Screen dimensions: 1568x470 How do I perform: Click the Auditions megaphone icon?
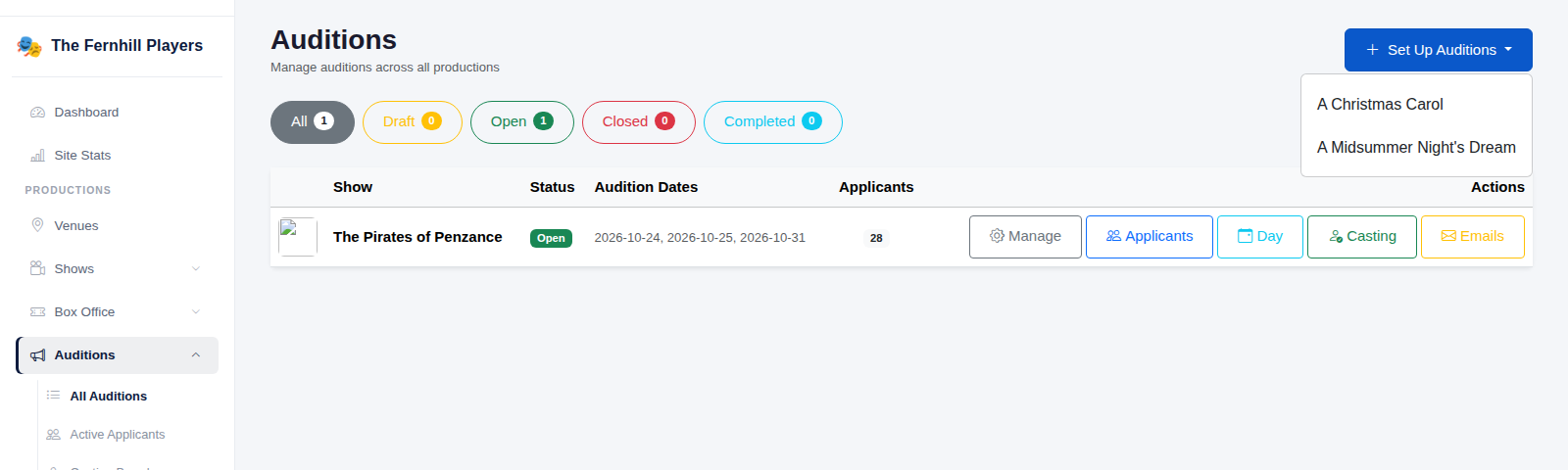click(x=37, y=355)
